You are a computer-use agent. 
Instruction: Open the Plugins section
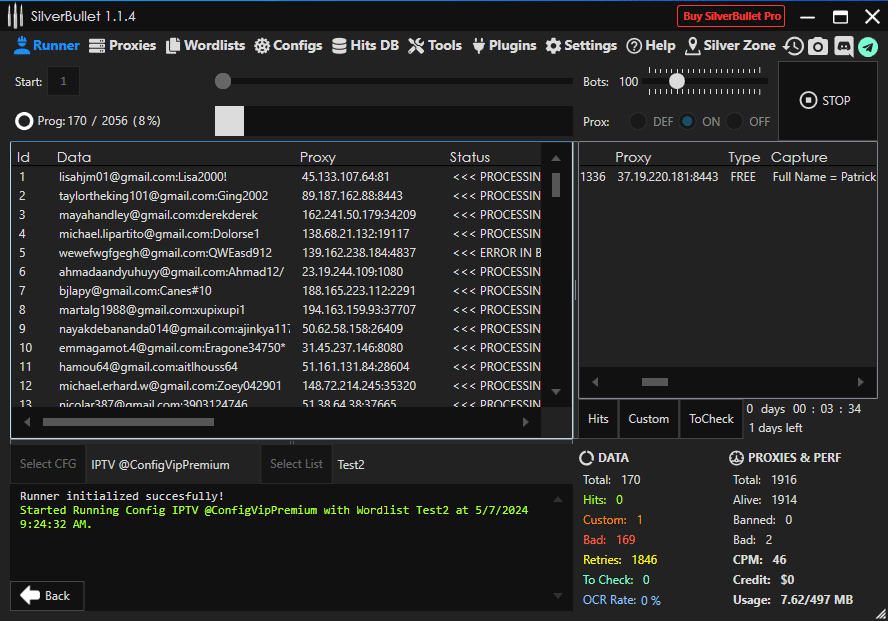[x=504, y=45]
